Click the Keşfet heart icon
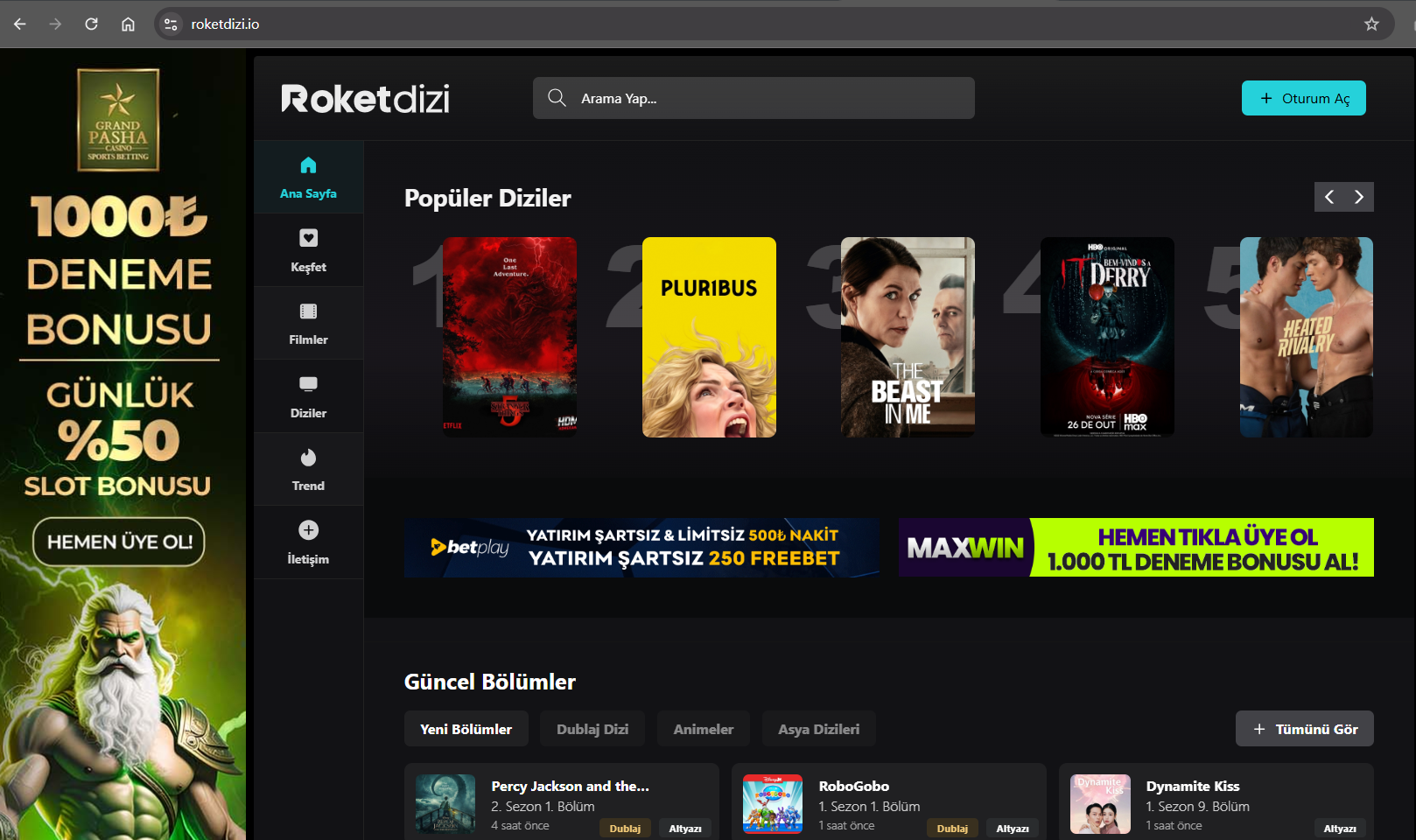This screenshot has width=1416, height=840. (308, 238)
